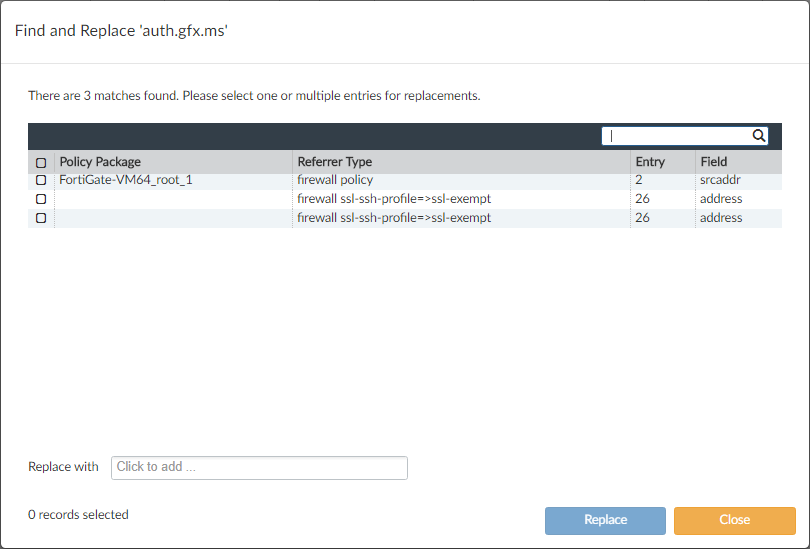Click the magnifier search icon
This screenshot has width=810, height=549.
point(759,136)
